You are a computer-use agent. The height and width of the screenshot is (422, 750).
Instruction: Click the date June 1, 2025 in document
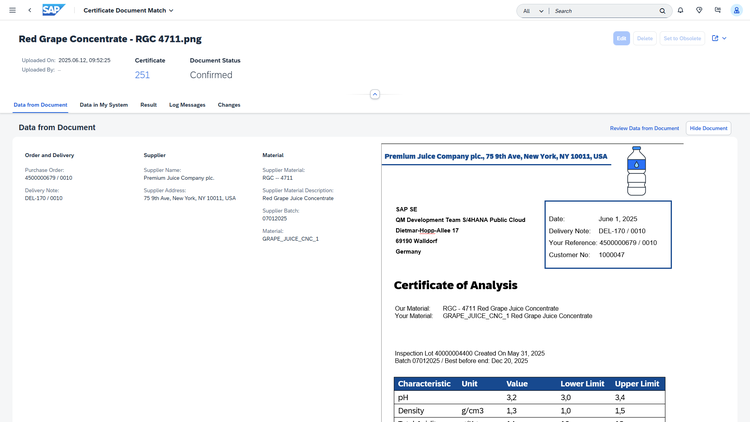click(x=618, y=219)
